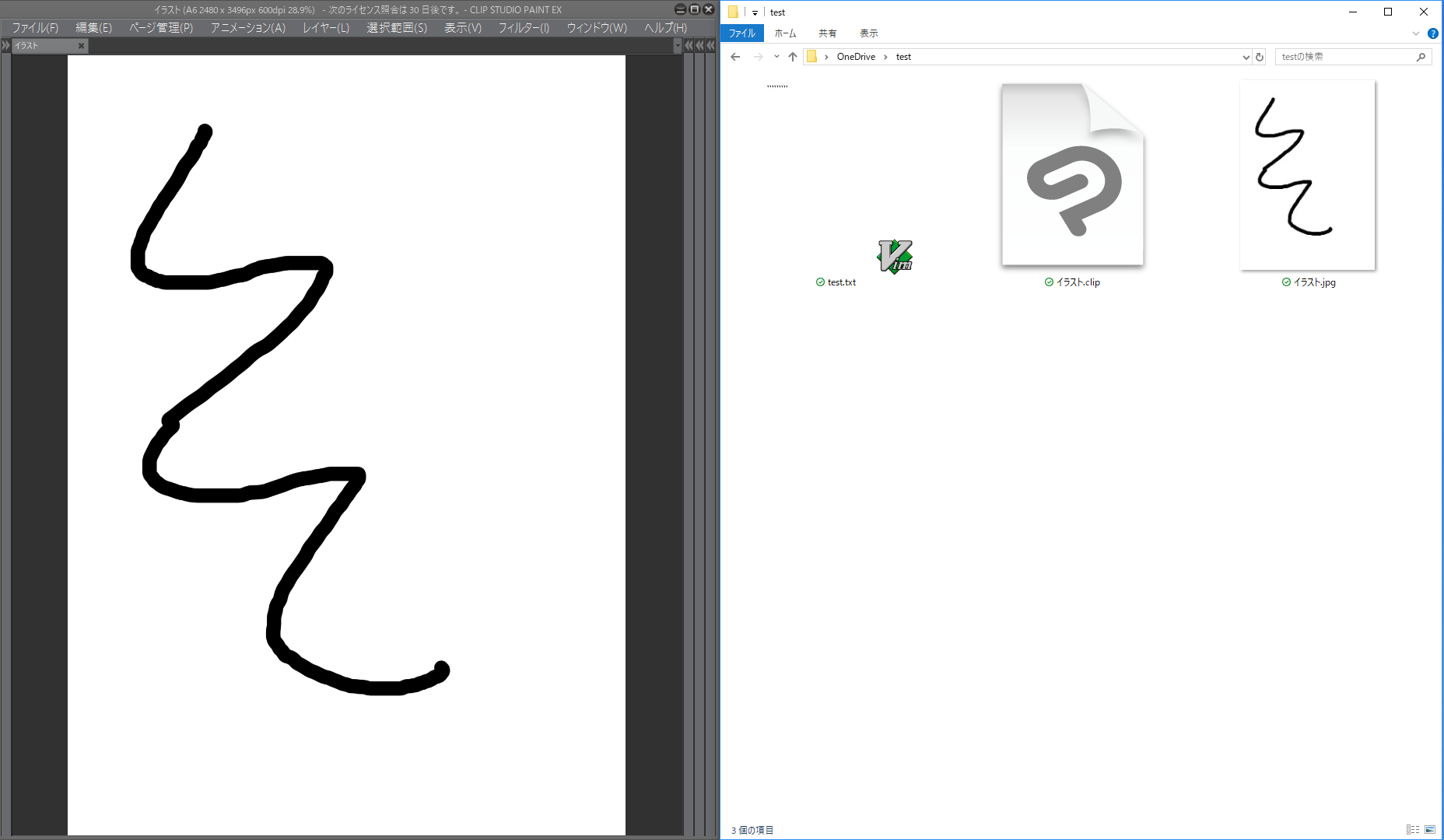Viewport: 1444px width, 840px height.
Task: Maximize the test Explorer window
Action: [1388, 12]
